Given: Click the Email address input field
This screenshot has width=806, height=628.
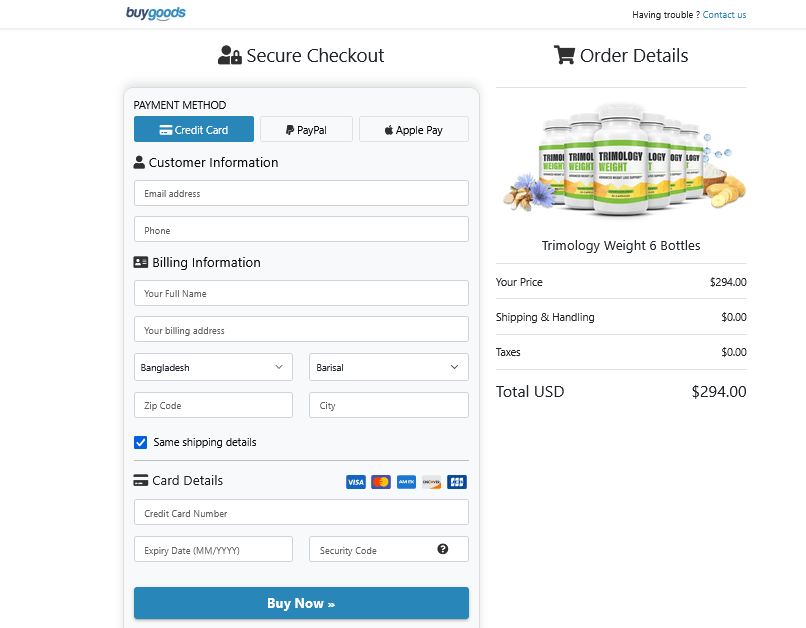Looking at the screenshot, I should 301,192.
